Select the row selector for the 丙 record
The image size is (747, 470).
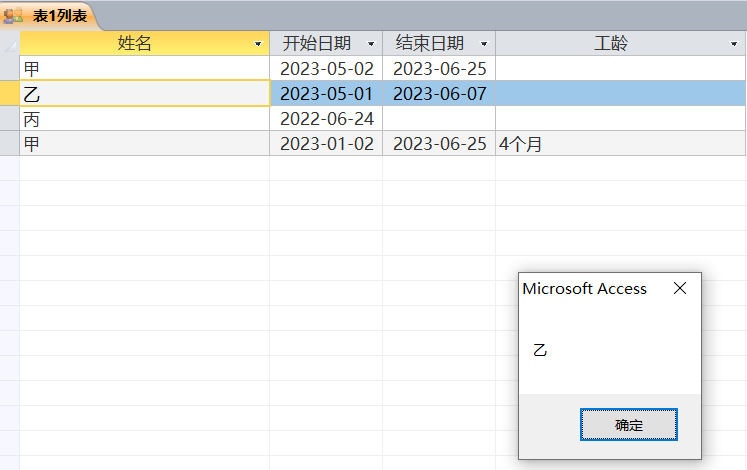click(x=10, y=118)
